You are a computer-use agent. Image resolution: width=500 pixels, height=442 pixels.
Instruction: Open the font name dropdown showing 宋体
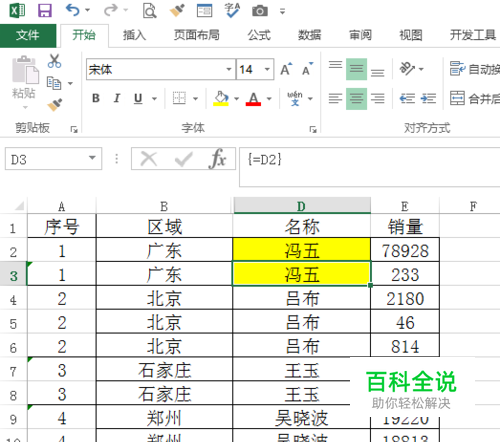tap(229, 69)
